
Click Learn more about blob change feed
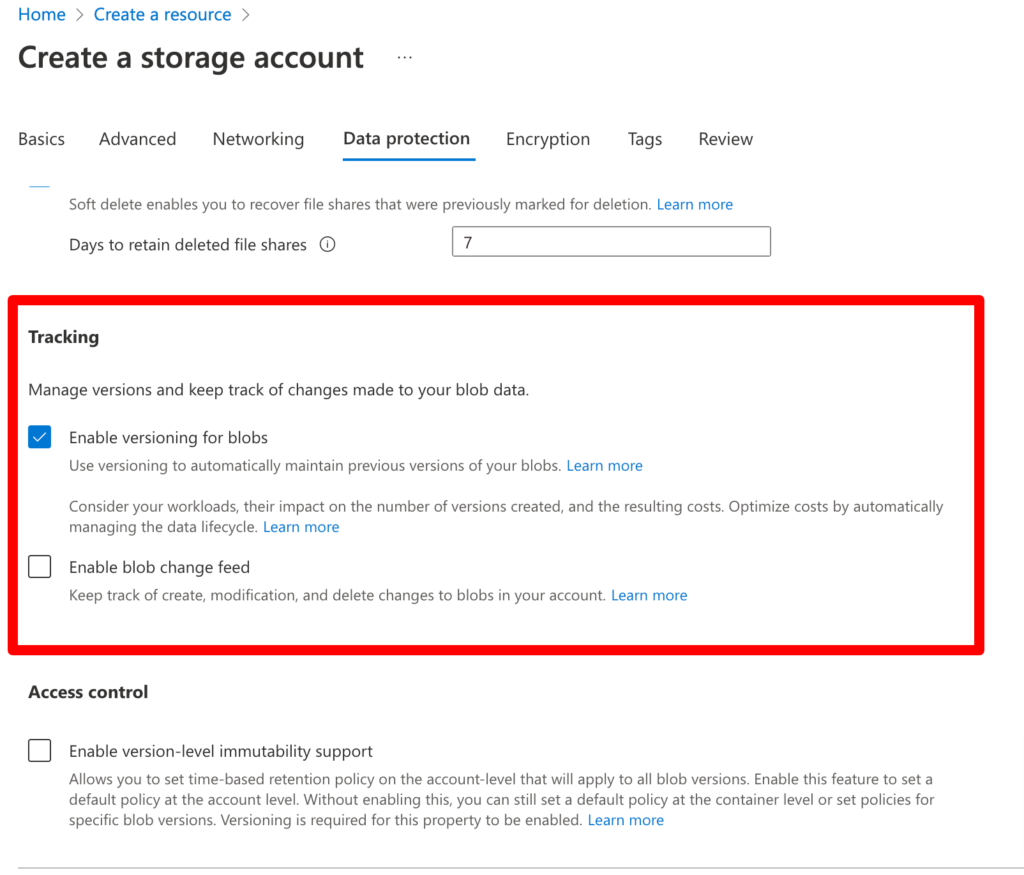649,595
